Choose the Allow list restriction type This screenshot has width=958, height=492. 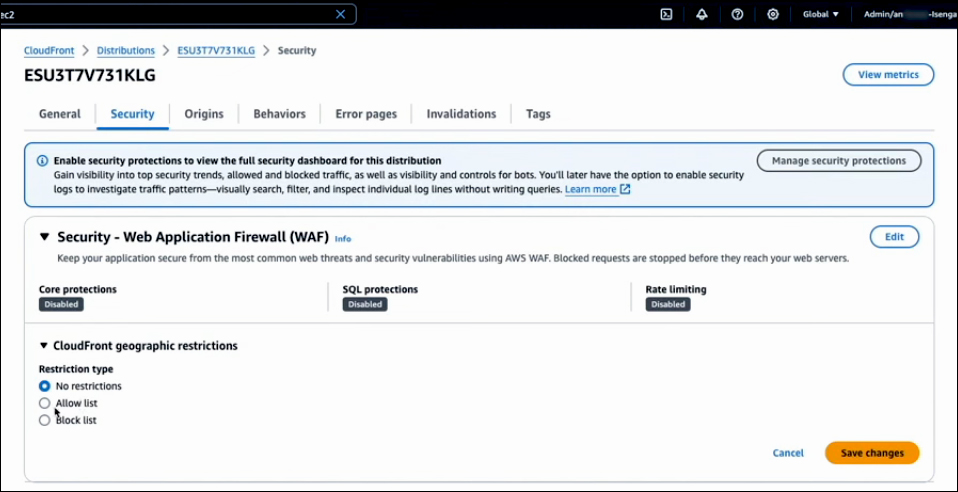pyautogui.click(x=44, y=403)
